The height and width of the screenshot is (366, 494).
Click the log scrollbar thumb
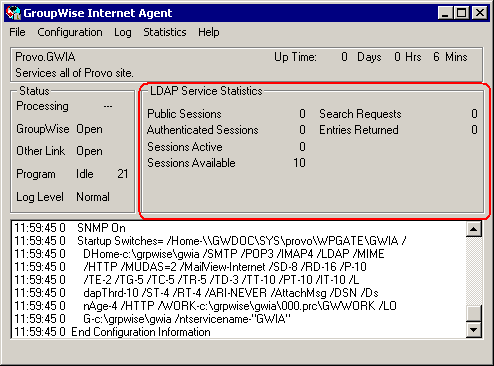(474, 313)
